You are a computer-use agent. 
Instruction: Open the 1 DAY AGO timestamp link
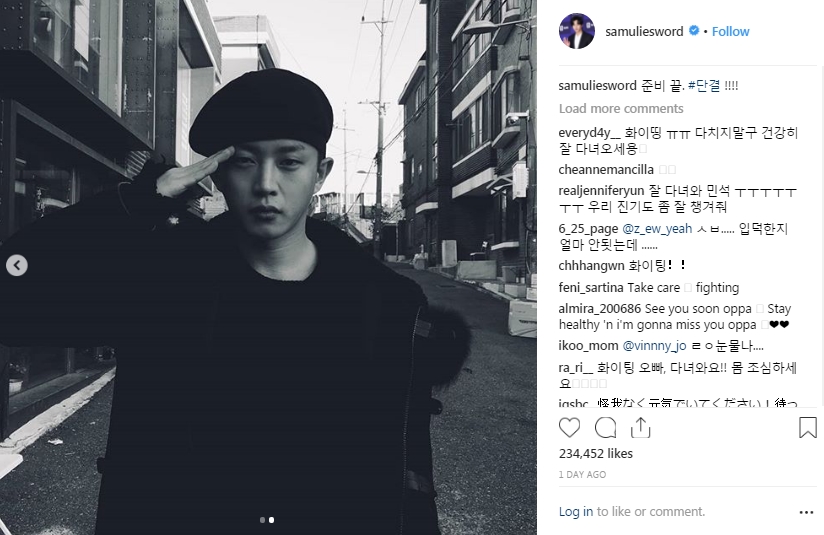point(582,475)
